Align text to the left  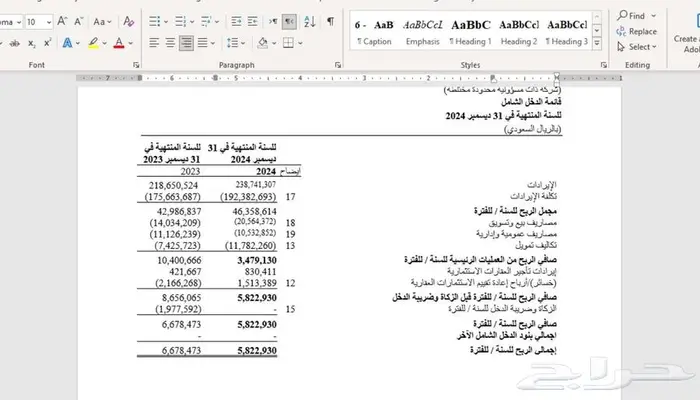coord(154,43)
